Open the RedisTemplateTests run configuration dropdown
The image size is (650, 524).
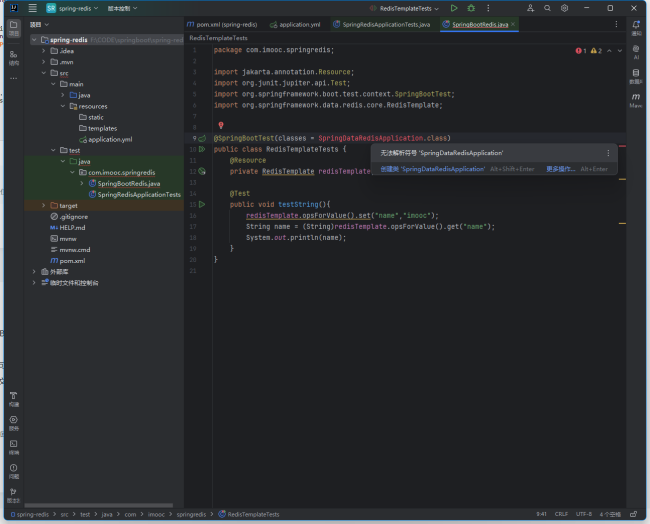(404, 8)
